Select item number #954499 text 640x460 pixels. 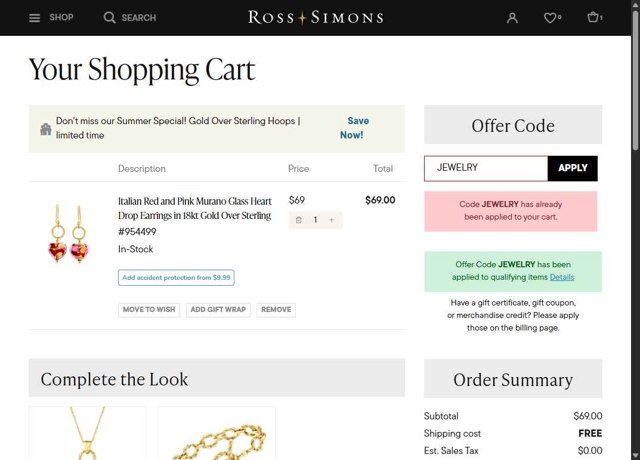[x=137, y=232]
